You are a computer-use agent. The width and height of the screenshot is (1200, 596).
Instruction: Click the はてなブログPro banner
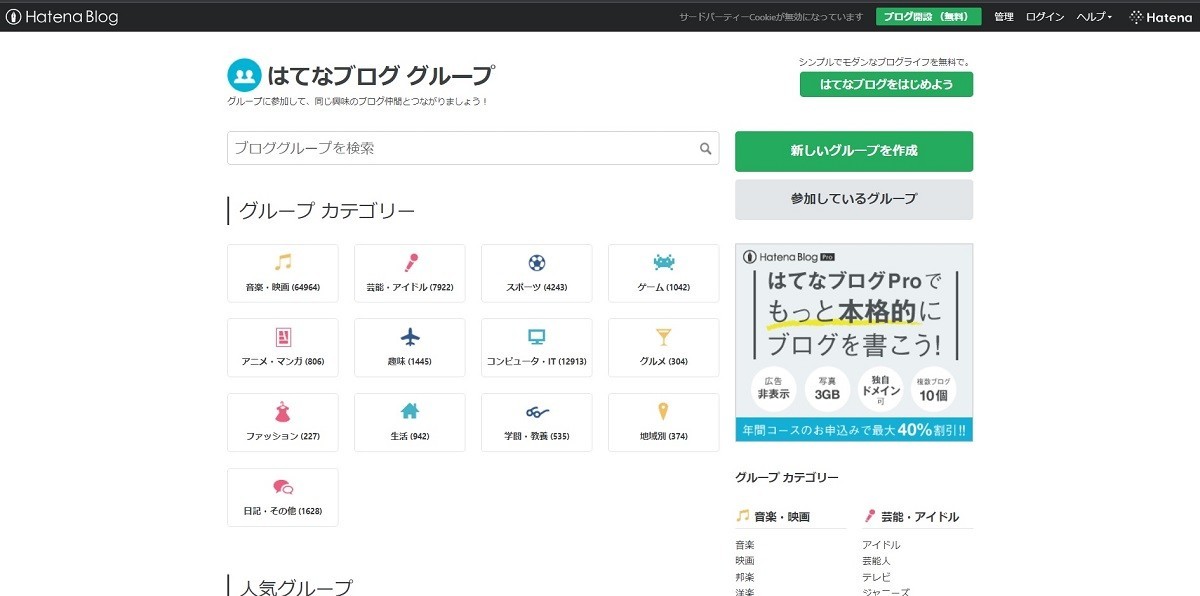853,341
